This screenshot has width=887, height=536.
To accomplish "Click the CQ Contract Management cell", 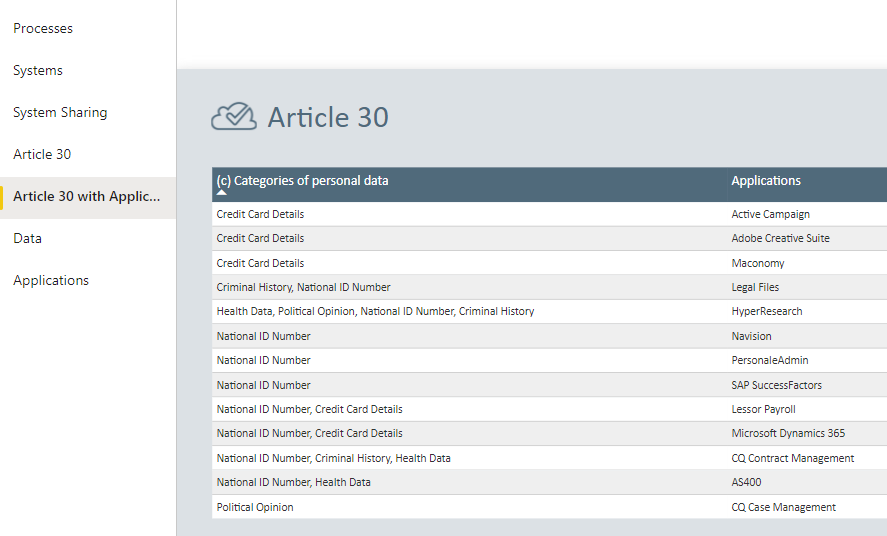I will click(x=792, y=458).
